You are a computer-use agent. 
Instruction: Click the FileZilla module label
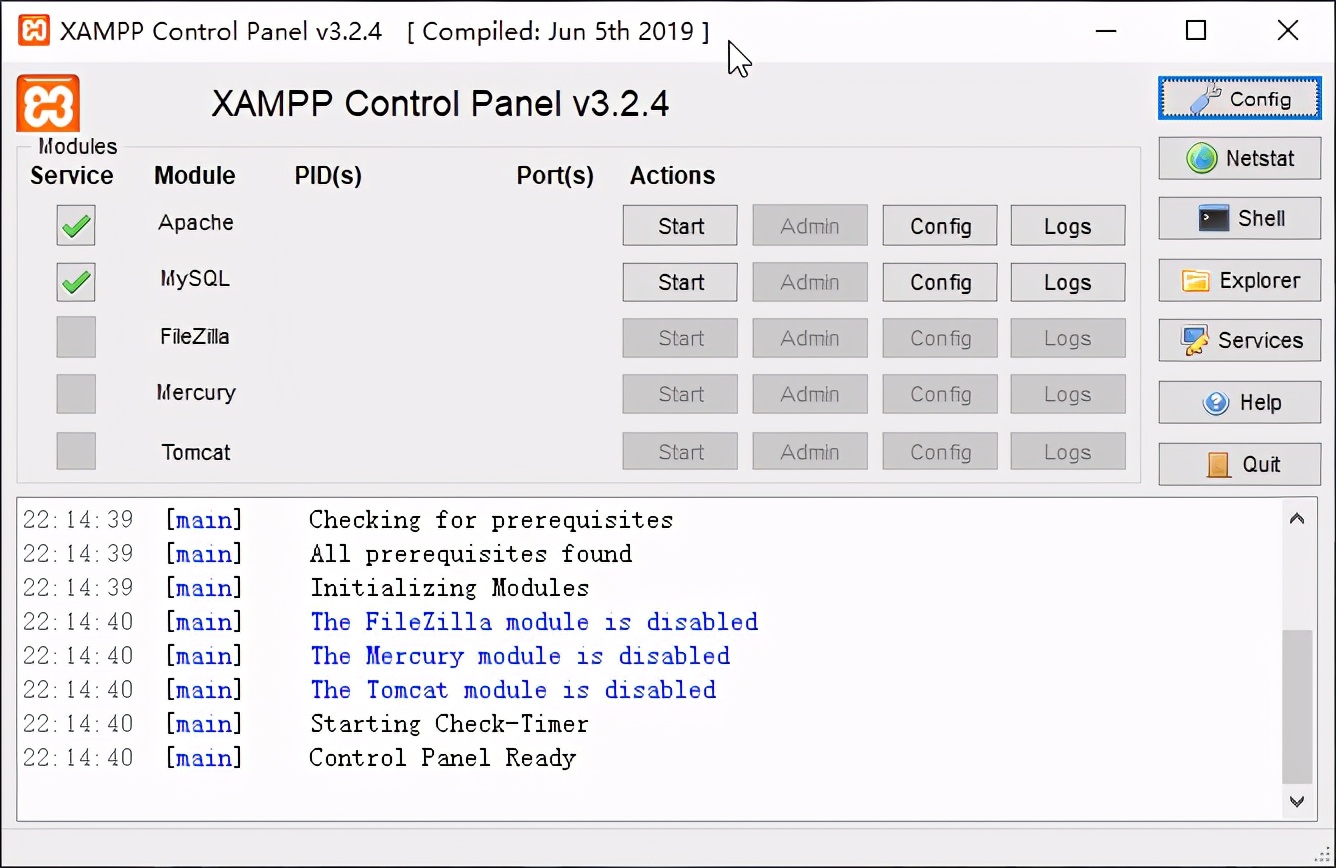click(x=195, y=336)
